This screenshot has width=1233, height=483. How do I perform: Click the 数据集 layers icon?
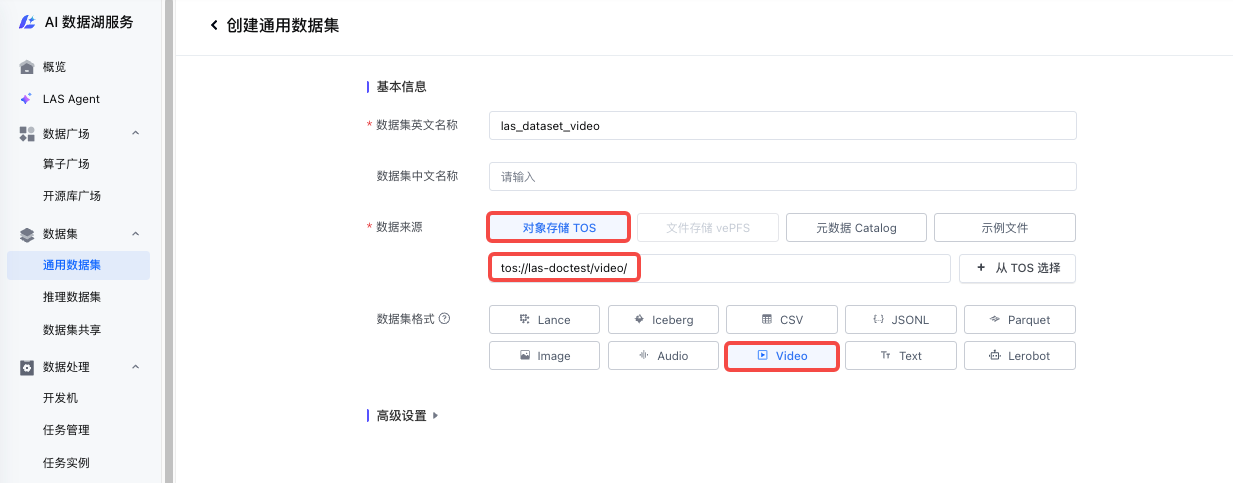coord(27,234)
